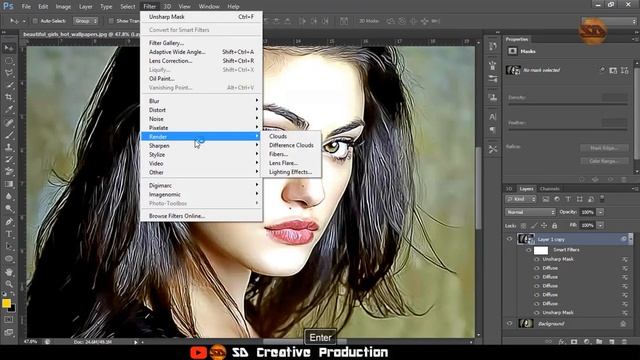Select the Eraser tool
This screenshot has height=360, width=640.
[x=9, y=172]
